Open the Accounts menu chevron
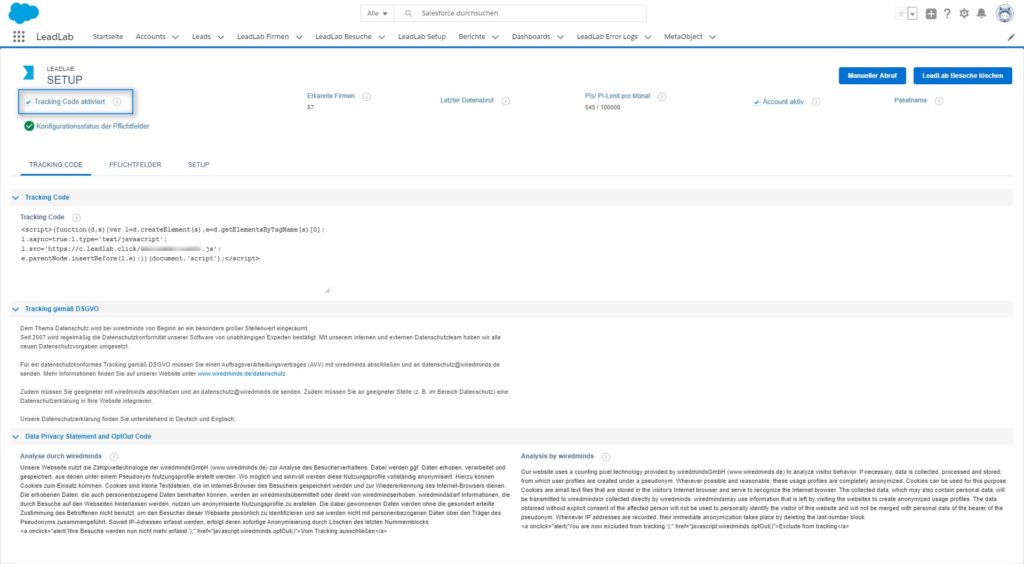Viewport: 1024px width, 564px height. (x=175, y=37)
